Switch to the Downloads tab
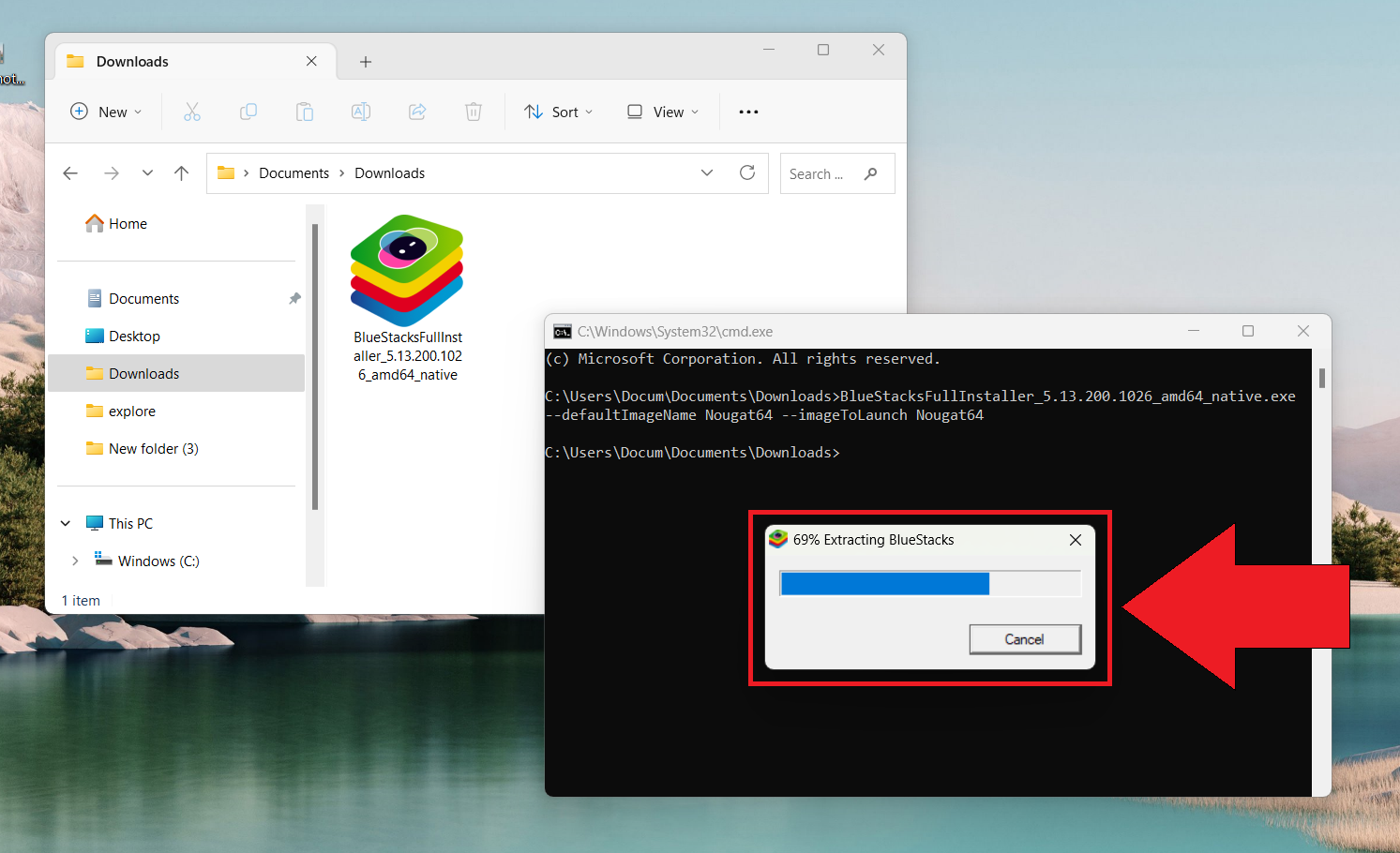 click(x=131, y=61)
